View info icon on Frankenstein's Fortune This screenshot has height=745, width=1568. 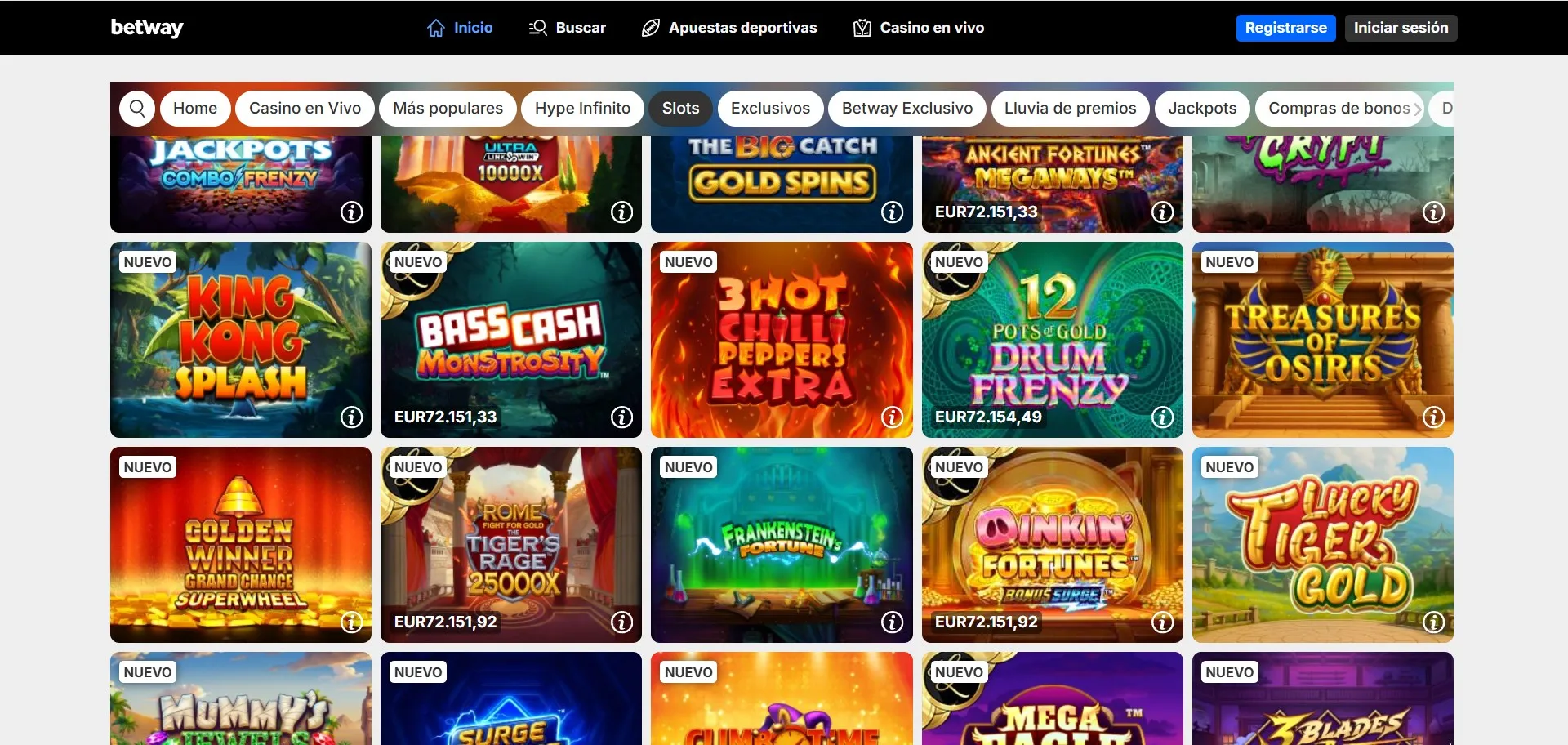[x=892, y=622]
